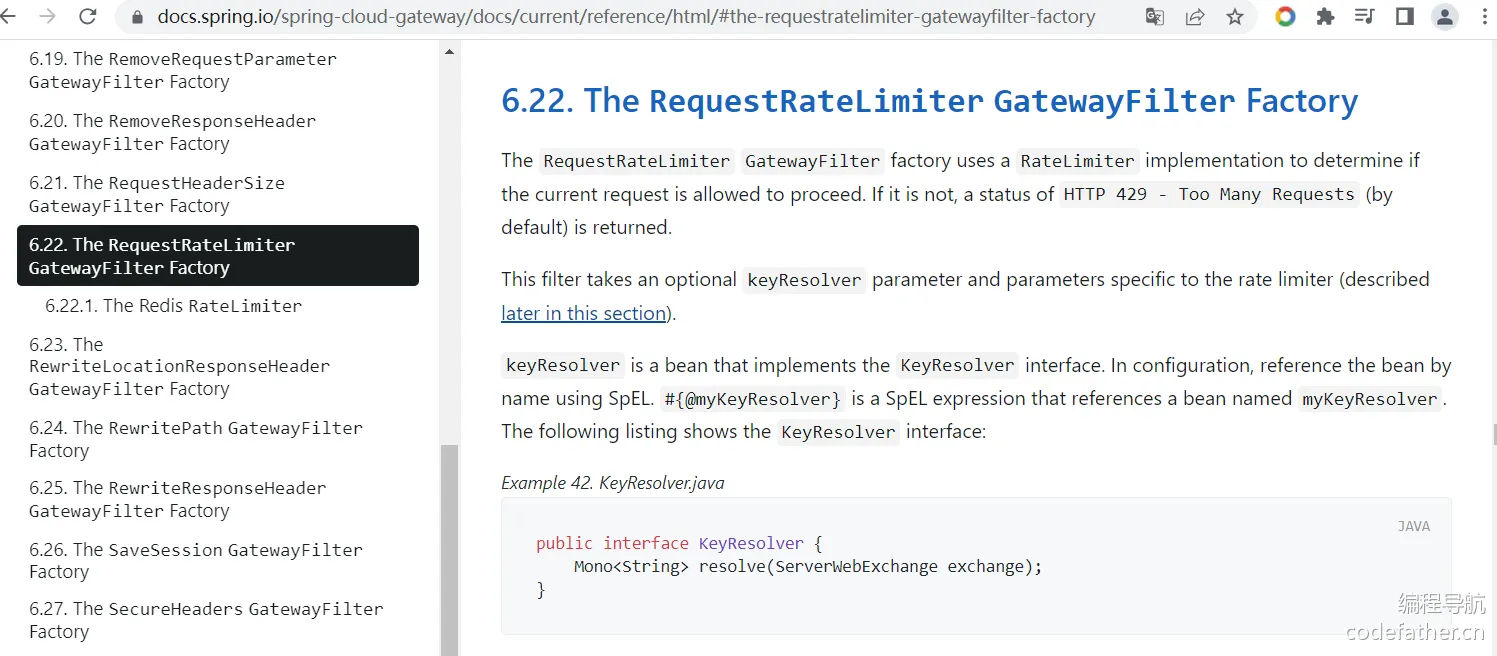The width and height of the screenshot is (1497, 656).
Task: Open the translate page icon
Action: (1155, 17)
